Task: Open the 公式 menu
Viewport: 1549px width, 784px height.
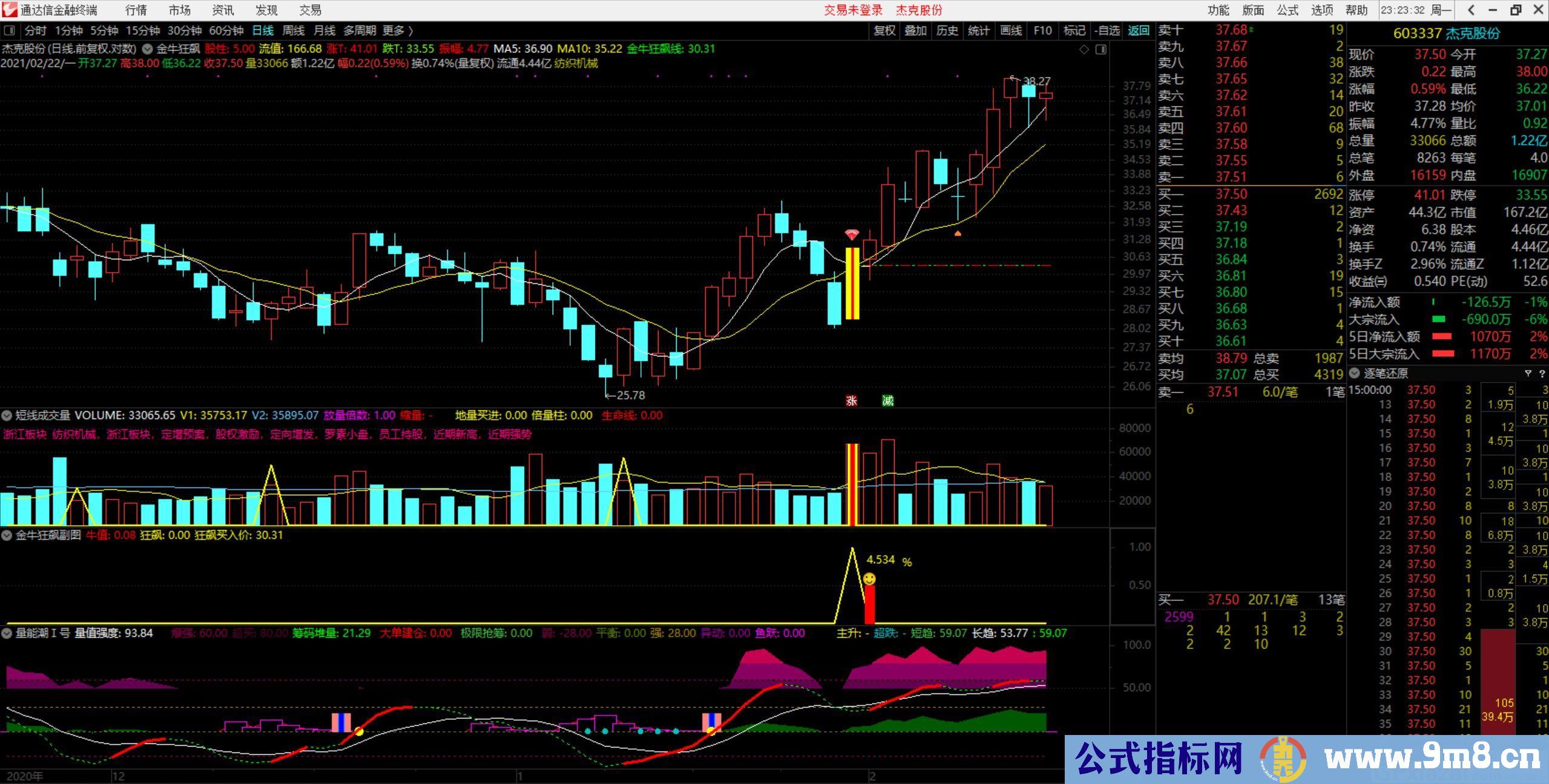Action: click(1288, 10)
